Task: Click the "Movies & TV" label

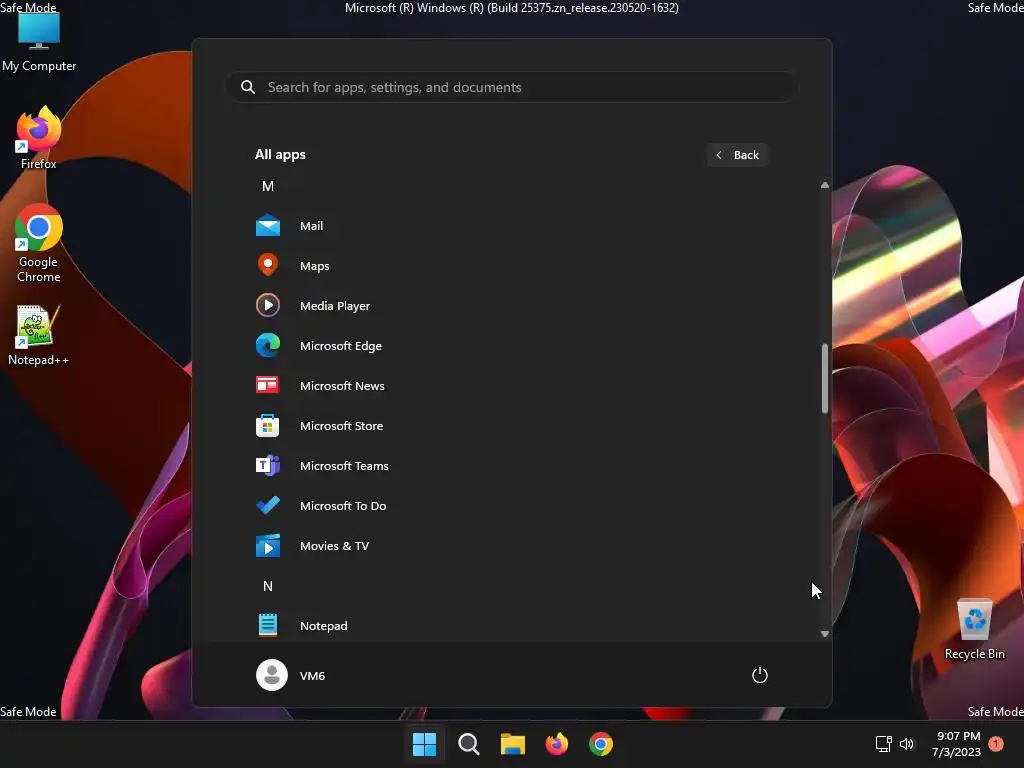Action: click(x=334, y=546)
